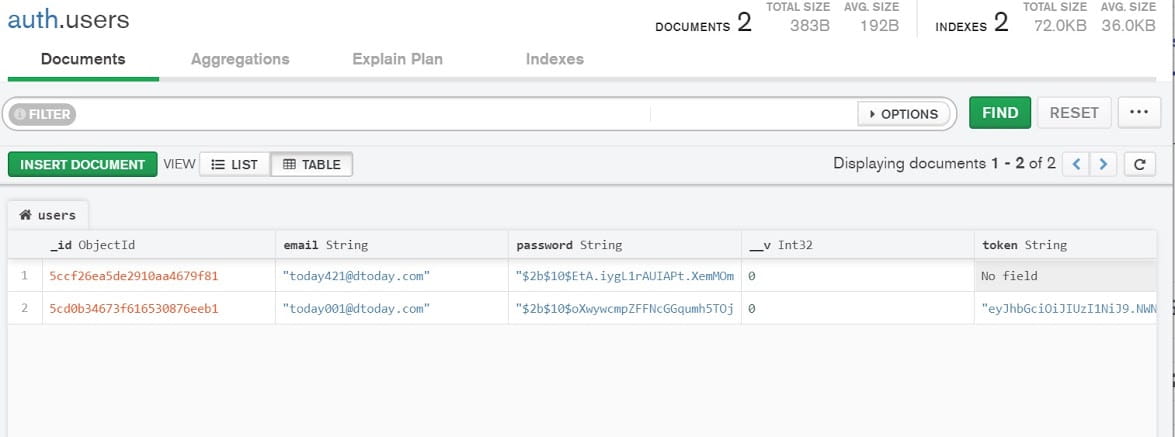Click the Displaying documents 1 - 2 text
This screenshot has width=1175, height=437.
click(x=944, y=163)
